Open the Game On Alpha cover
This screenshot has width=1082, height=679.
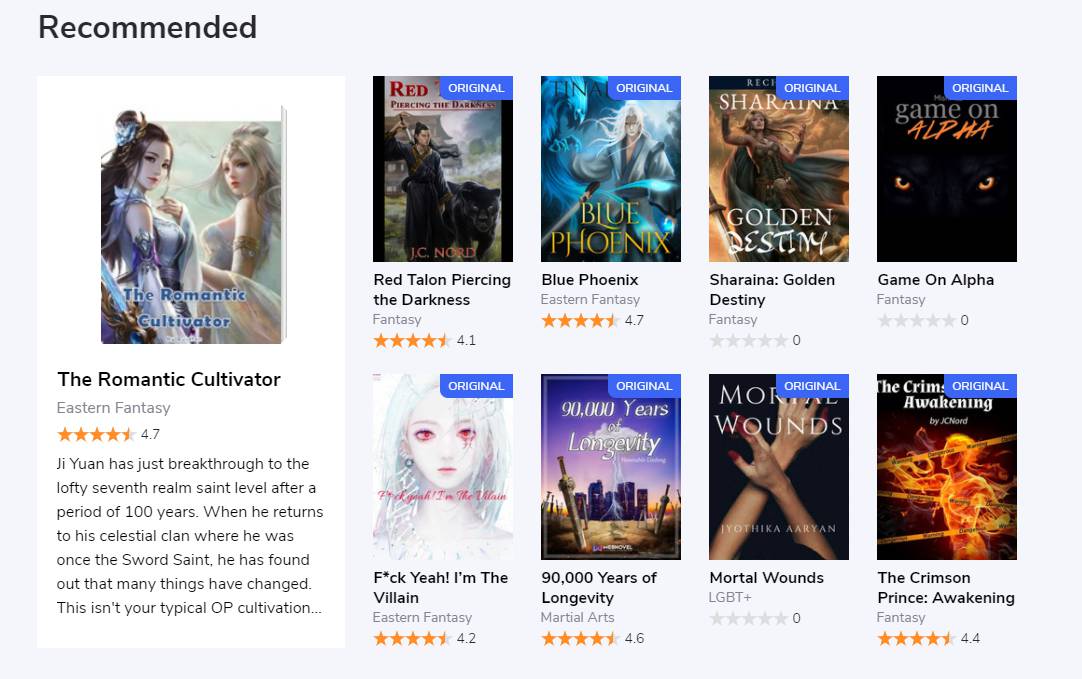pyautogui.click(x=947, y=168)
